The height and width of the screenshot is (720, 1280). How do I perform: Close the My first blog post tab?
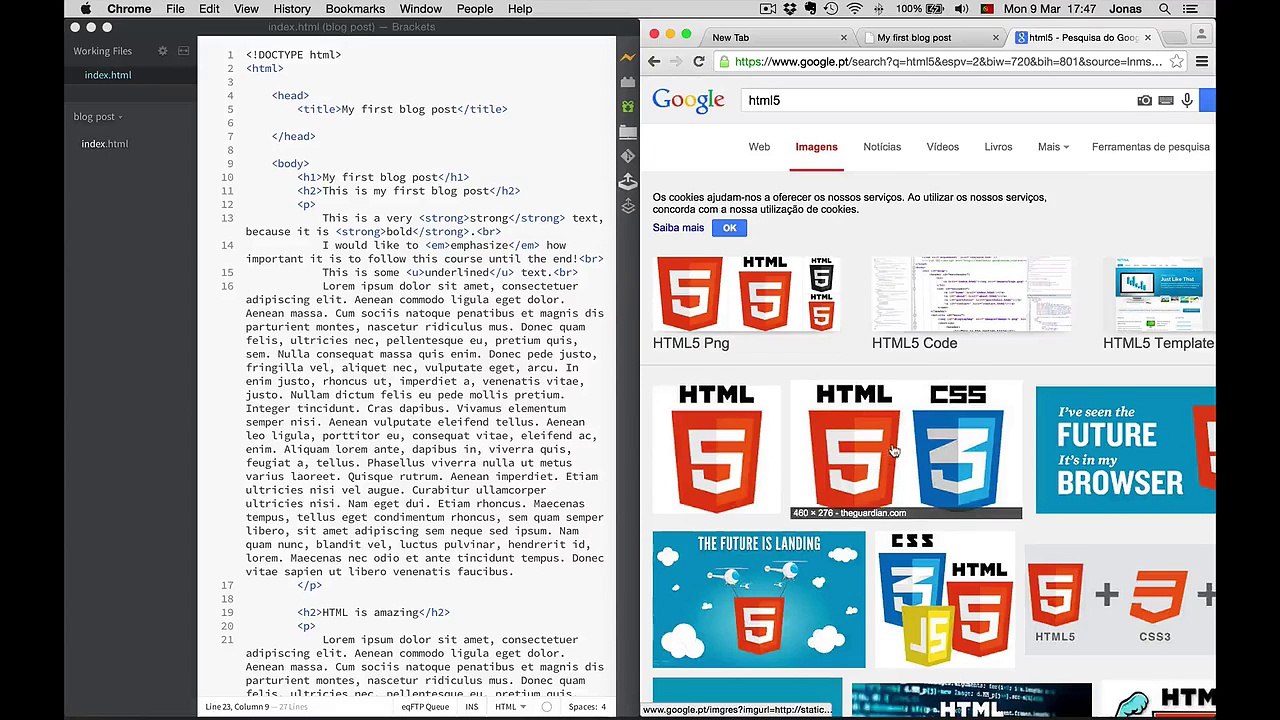995,38
